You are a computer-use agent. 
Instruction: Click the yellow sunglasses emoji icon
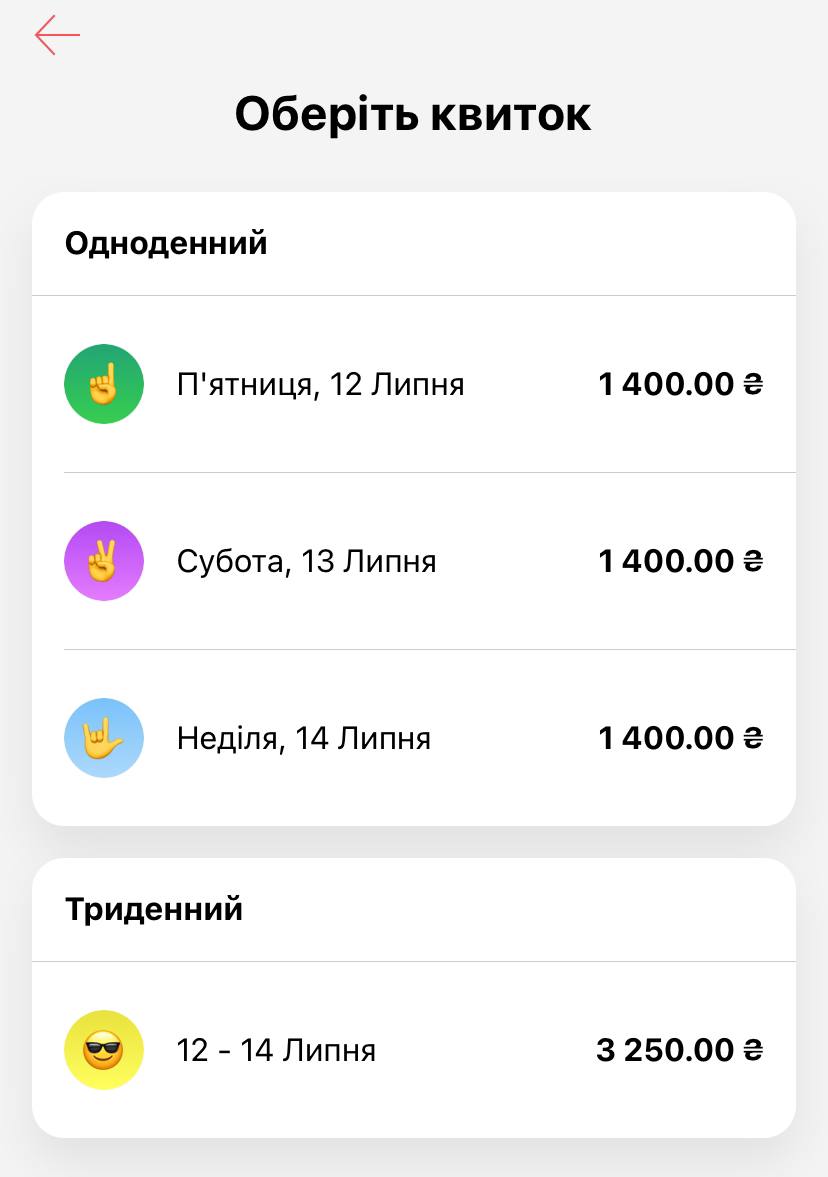104,1050
